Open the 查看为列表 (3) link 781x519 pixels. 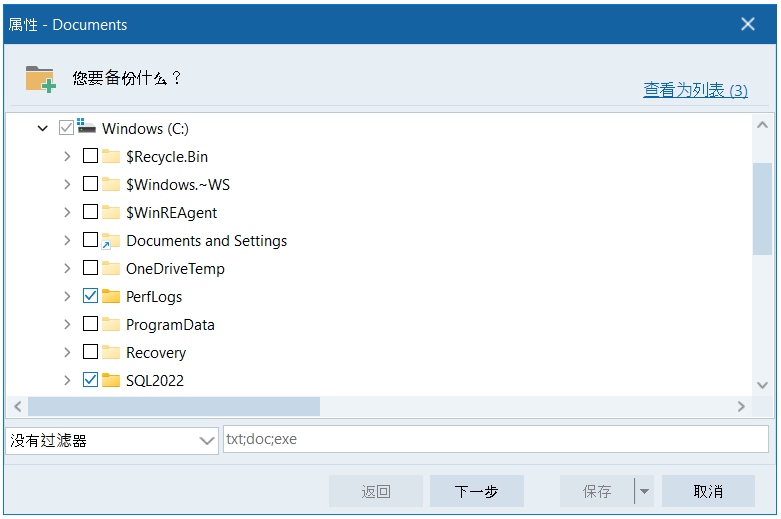(x=695, y=90)
